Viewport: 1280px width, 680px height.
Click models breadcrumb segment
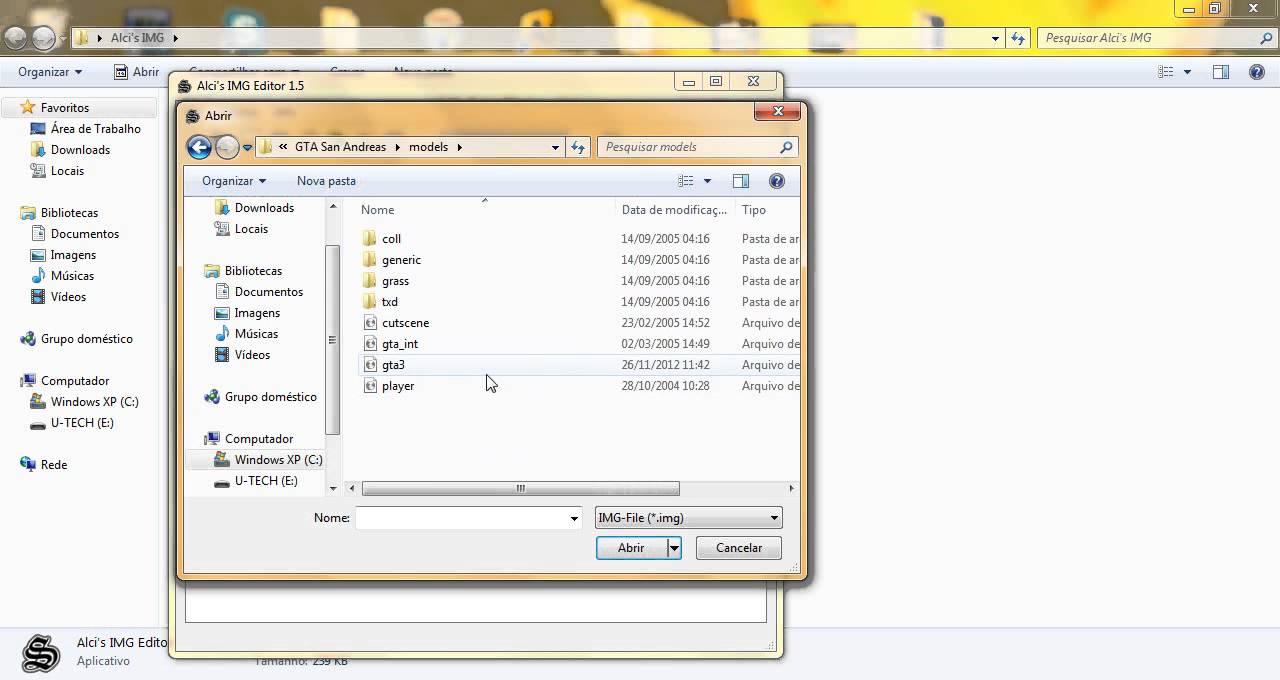click(429, 147)
